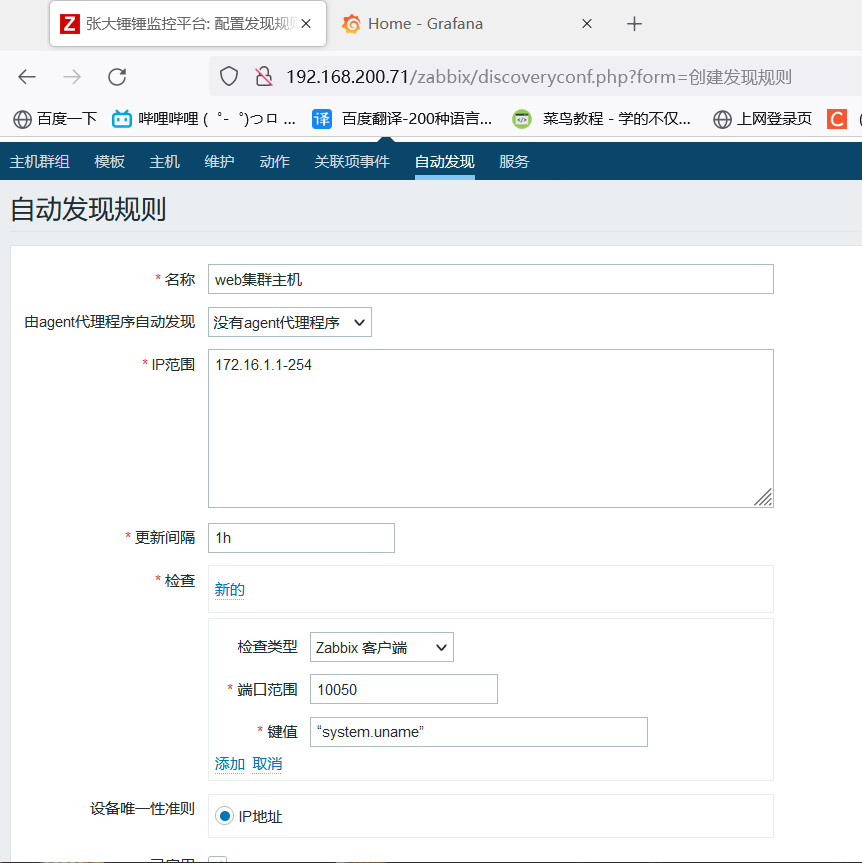Open the 关联项事件 menu item

coord(352,161)
